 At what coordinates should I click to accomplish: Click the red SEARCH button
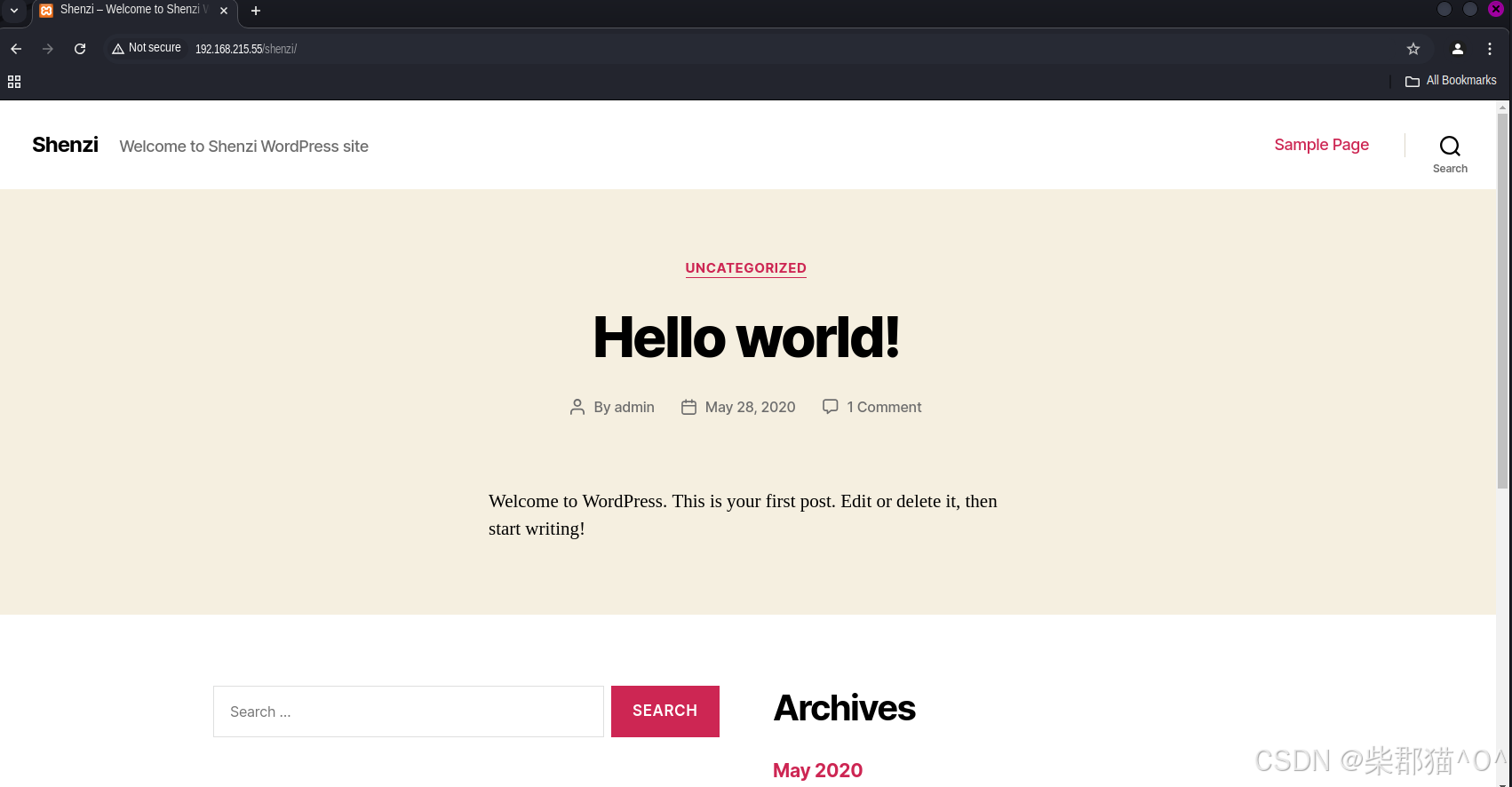pos(665,711)
